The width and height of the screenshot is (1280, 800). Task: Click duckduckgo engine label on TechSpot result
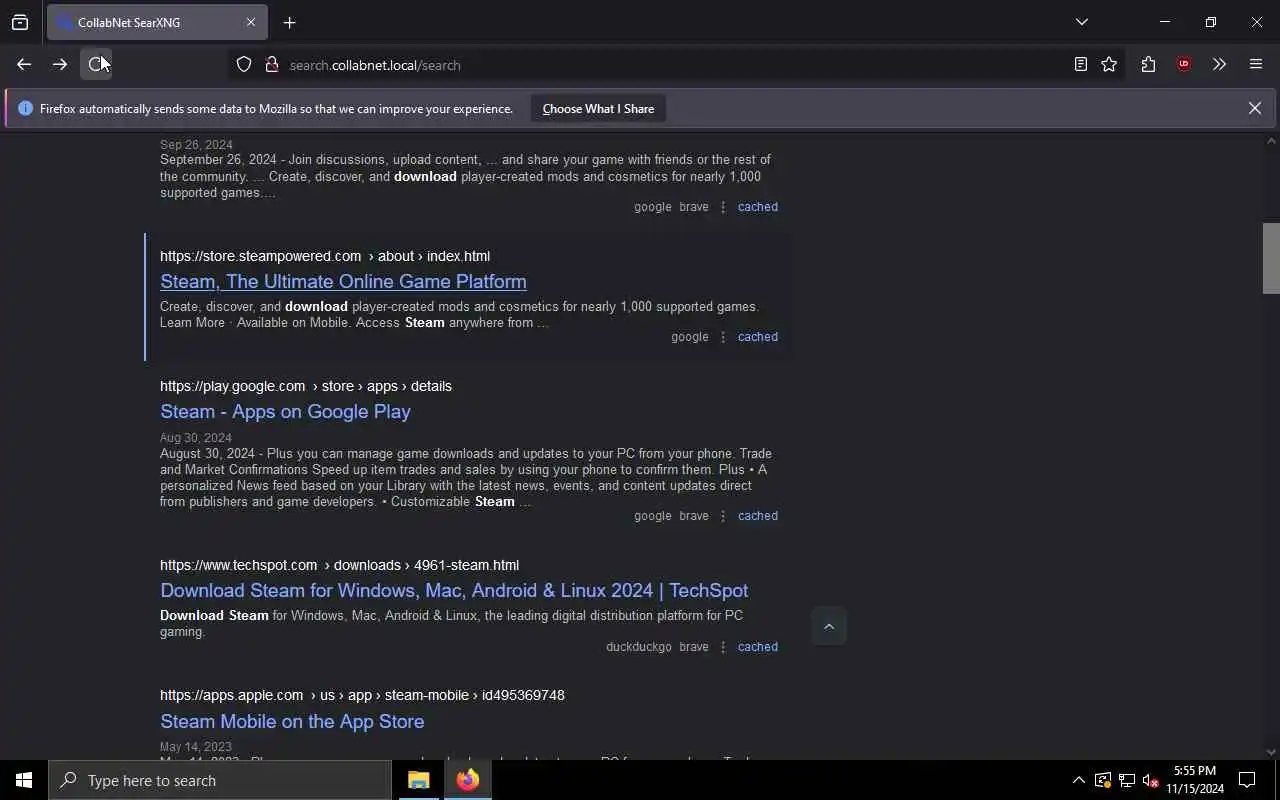click(639, 647)
